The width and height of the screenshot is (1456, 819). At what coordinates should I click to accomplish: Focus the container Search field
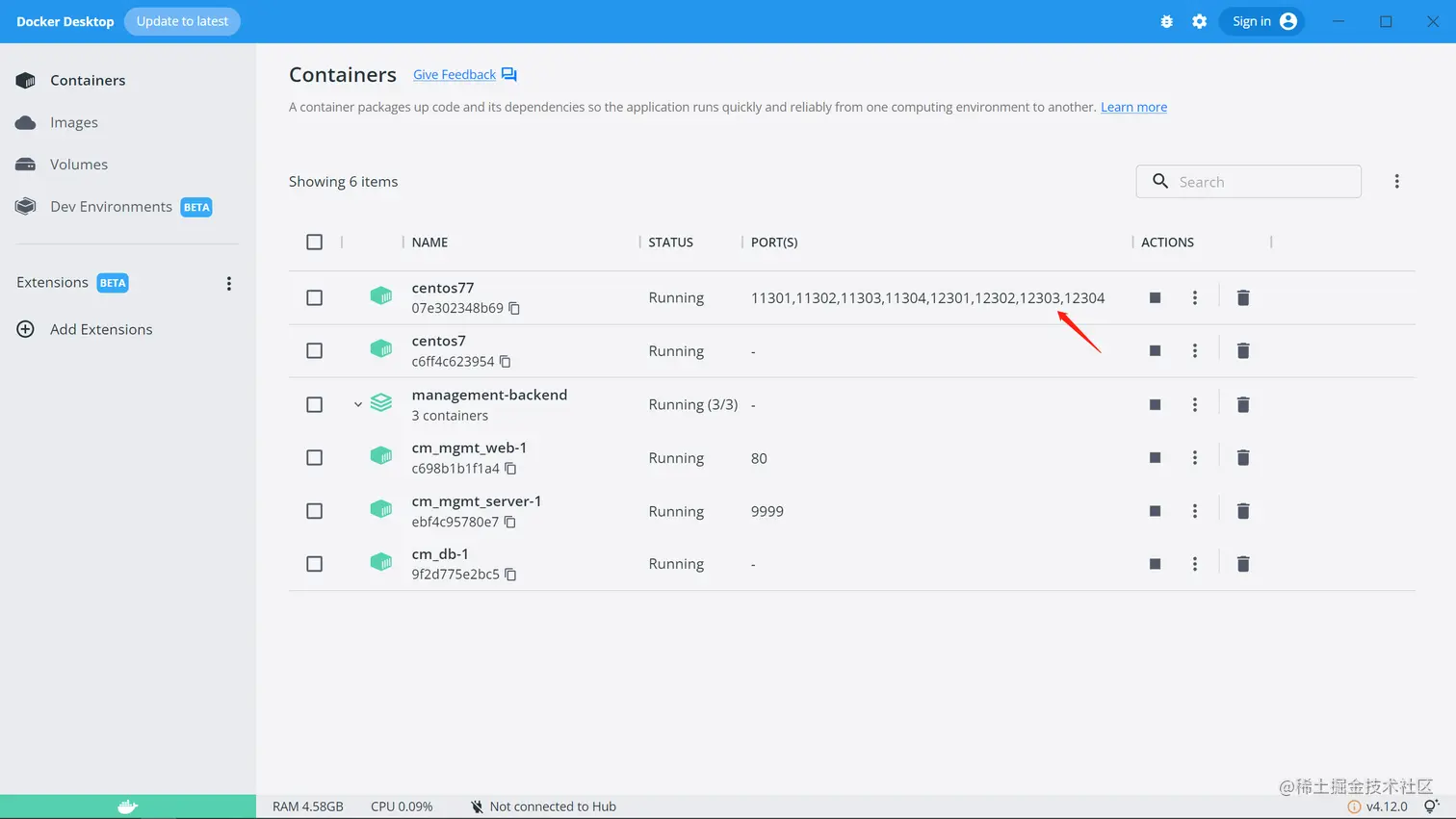(1249, 181)
